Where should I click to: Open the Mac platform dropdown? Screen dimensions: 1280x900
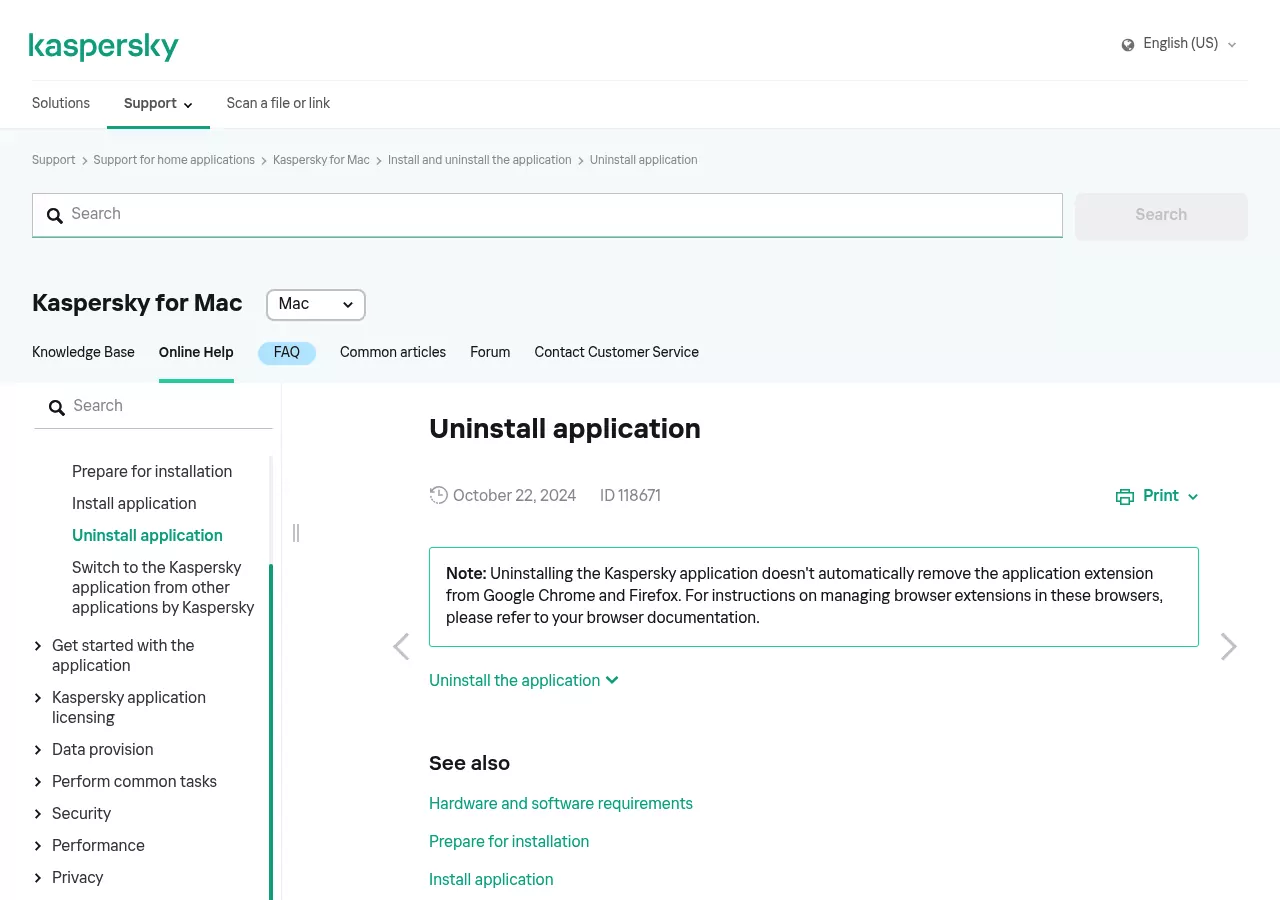click(x=316, y=304)
